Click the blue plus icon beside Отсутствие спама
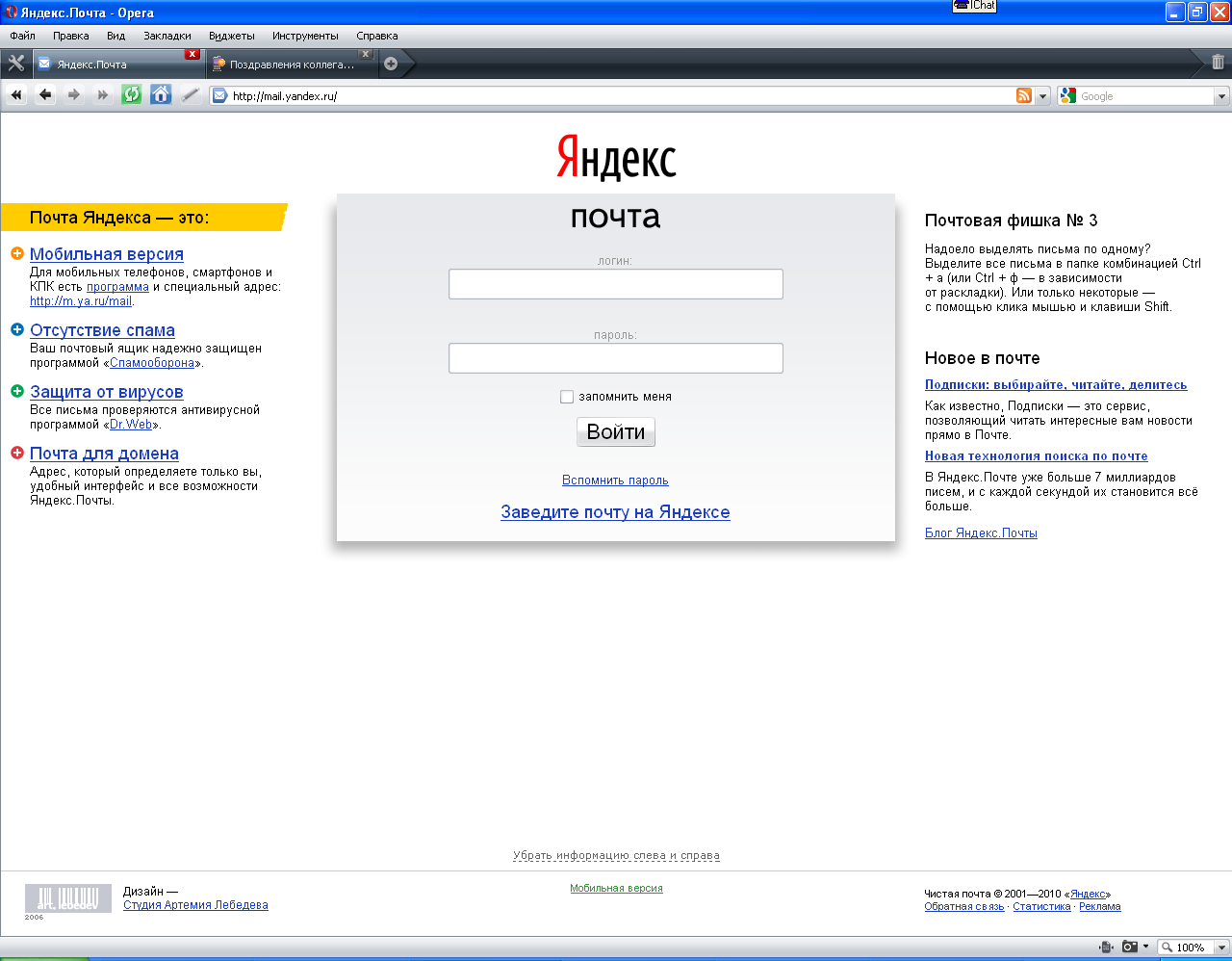Screen dimensions: 1232x961 point(17,329)
